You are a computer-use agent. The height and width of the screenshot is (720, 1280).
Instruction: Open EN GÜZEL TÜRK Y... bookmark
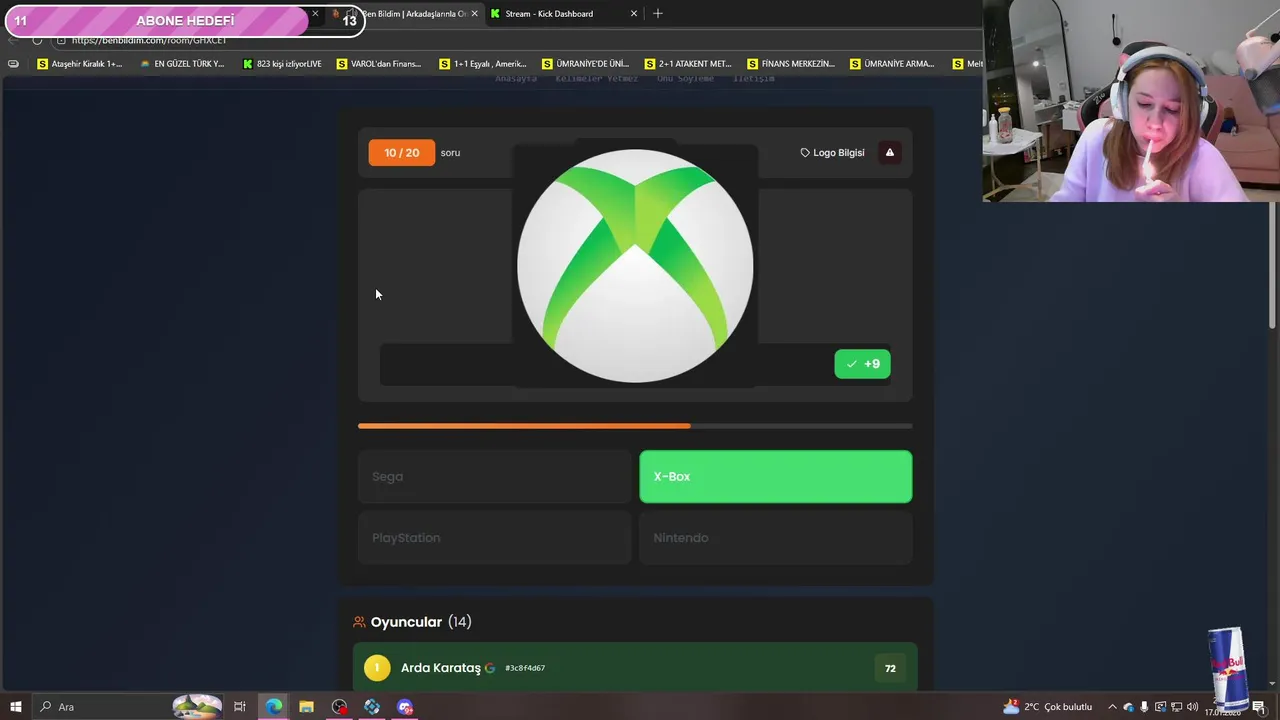182,64
